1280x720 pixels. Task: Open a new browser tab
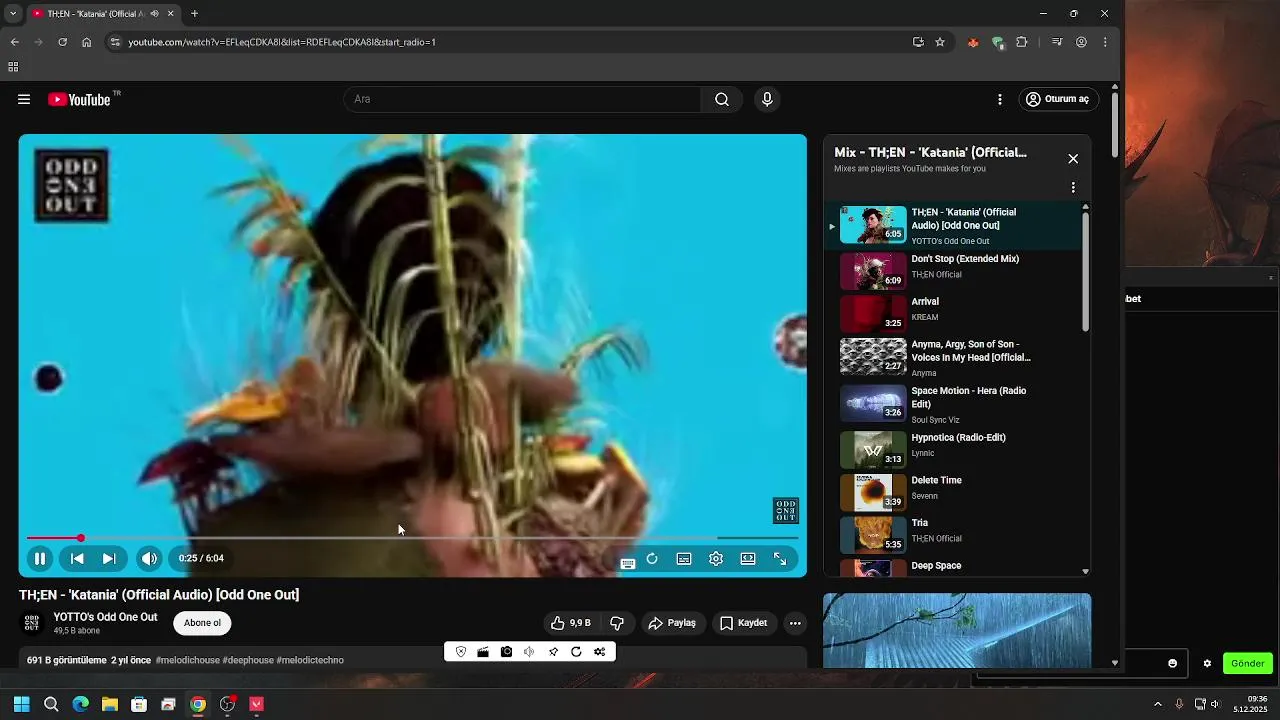(194, 14)
